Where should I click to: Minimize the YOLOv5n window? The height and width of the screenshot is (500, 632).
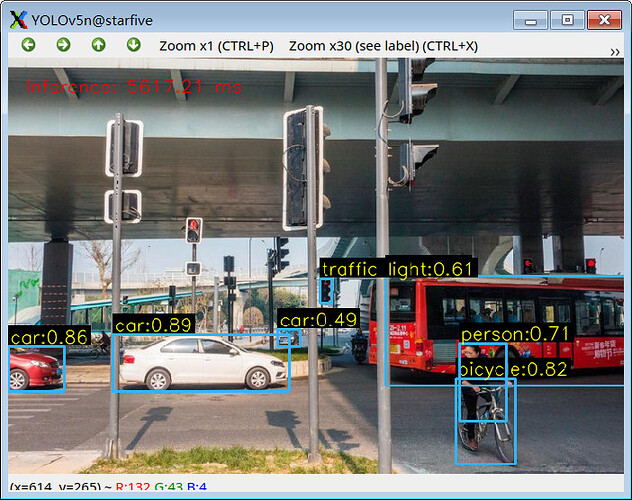pos(531,19)
